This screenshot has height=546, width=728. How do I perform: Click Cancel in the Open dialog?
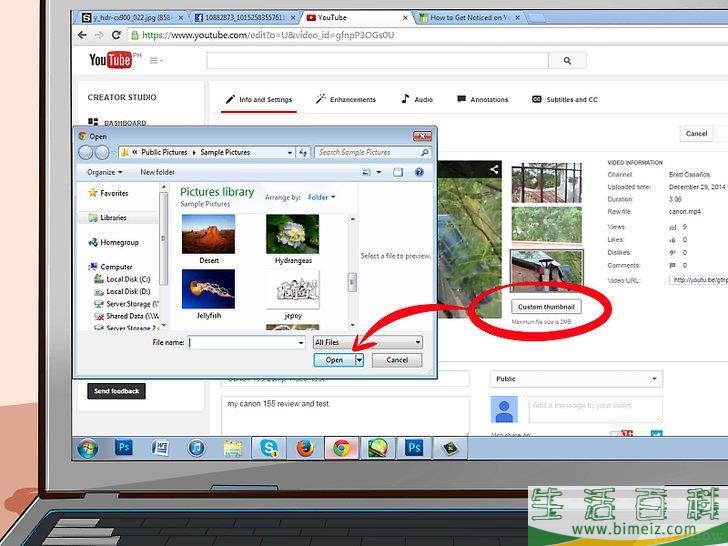pos(397,360)
